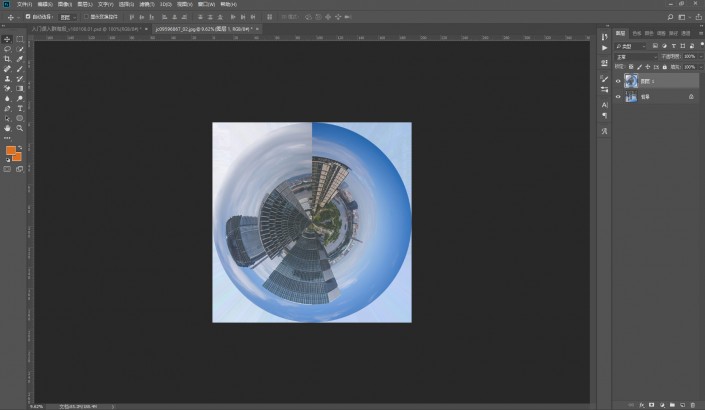
Task: Open the Opacity slider dropdown arrow
Action: coord(701,57)
